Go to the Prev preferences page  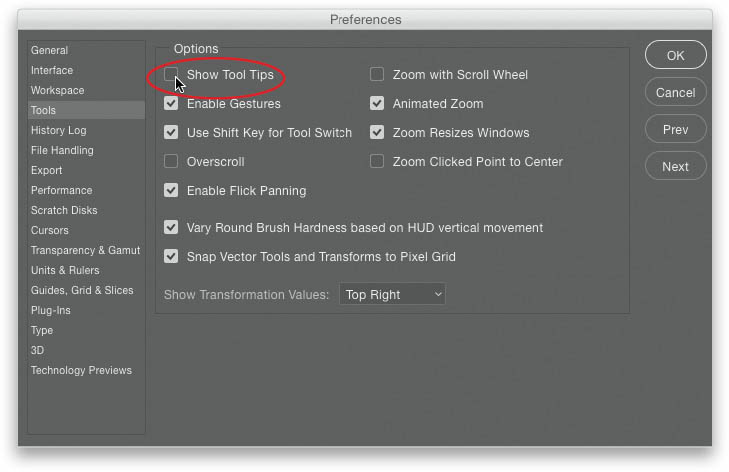coord(675,129)
